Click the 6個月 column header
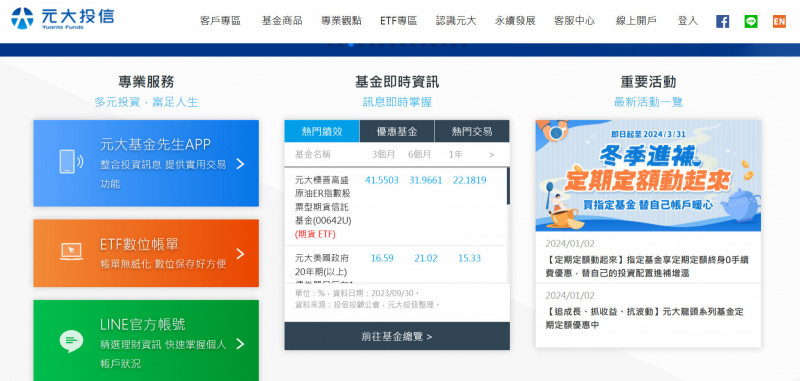Viewport: 800px width, 381px height. pos(419,155)
